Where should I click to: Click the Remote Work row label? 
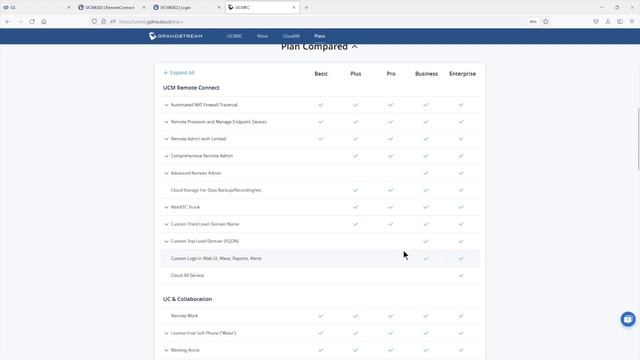[184, 316]
